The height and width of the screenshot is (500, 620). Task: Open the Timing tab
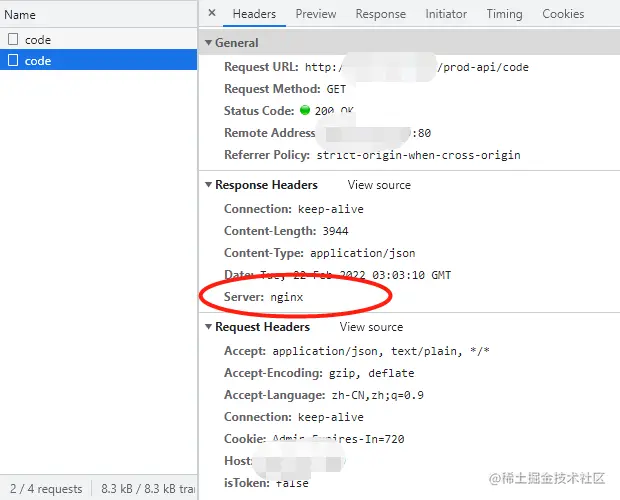pos(504,14)
